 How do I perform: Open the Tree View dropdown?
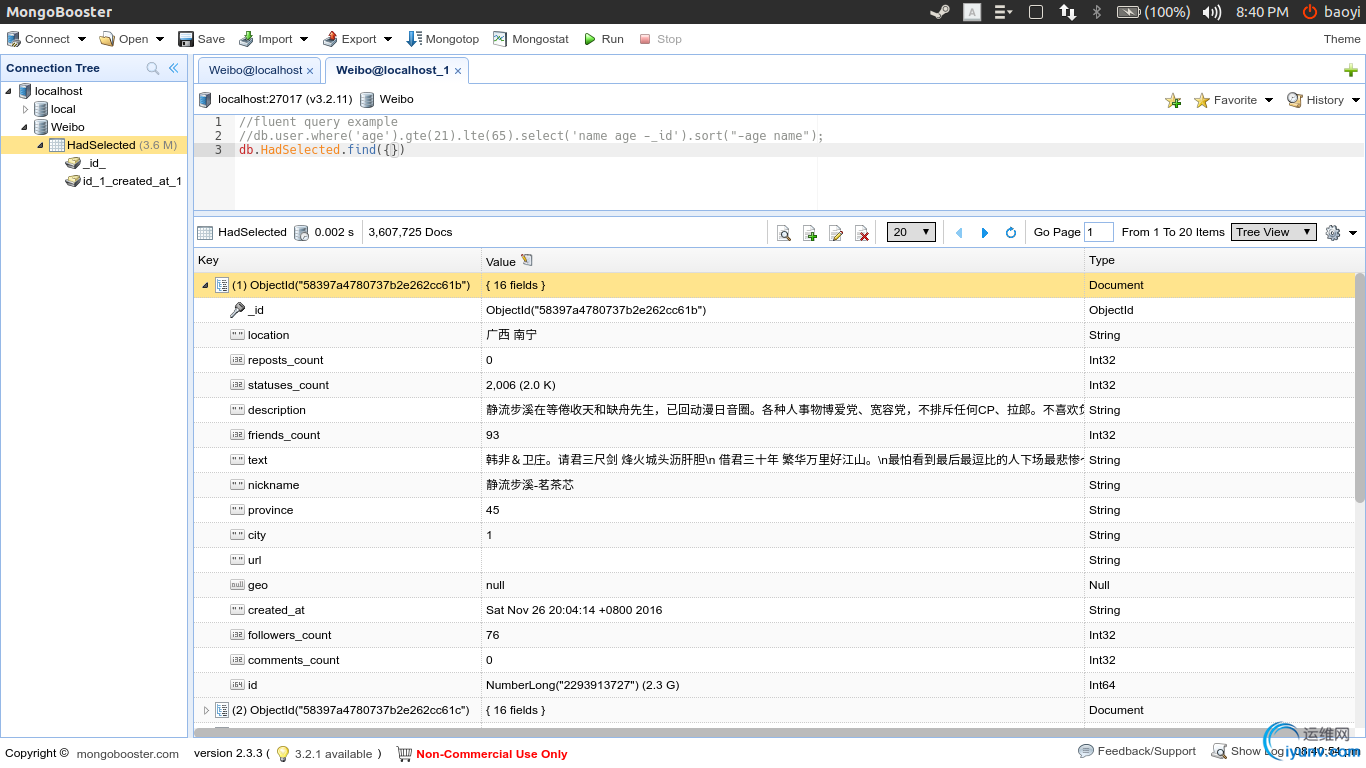tap(1274, 232)
